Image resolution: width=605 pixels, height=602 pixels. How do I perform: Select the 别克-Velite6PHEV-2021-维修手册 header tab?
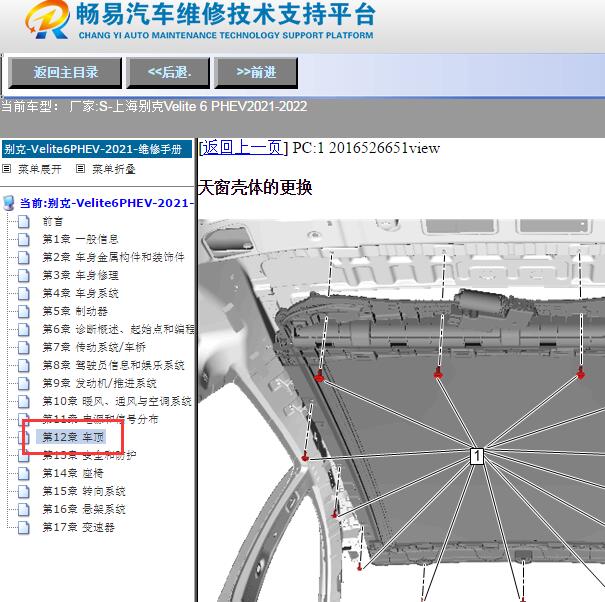click(97, 149)
